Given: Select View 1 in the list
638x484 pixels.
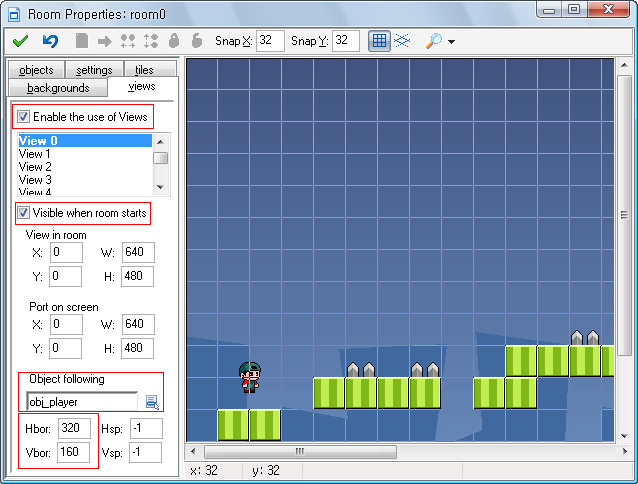Looking at the screenshot, I should [85, 154].
